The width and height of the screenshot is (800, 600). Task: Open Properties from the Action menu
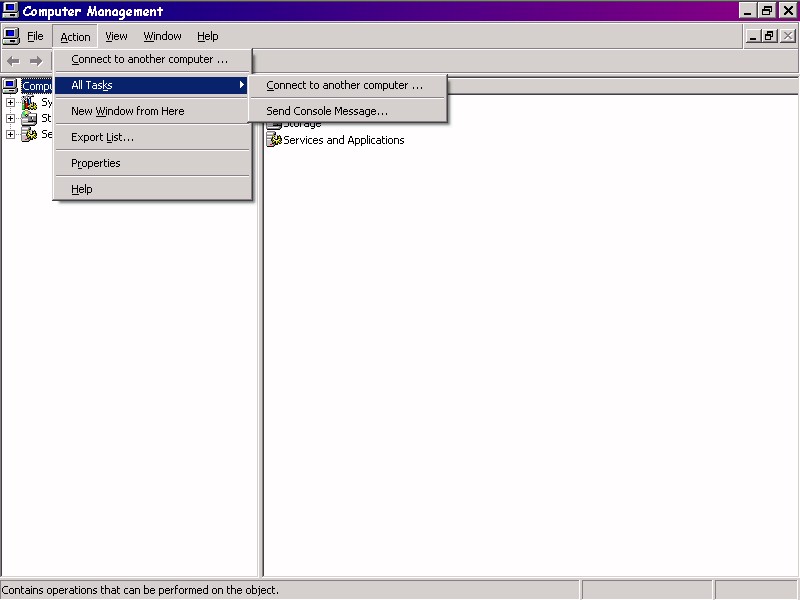(153, 163)
